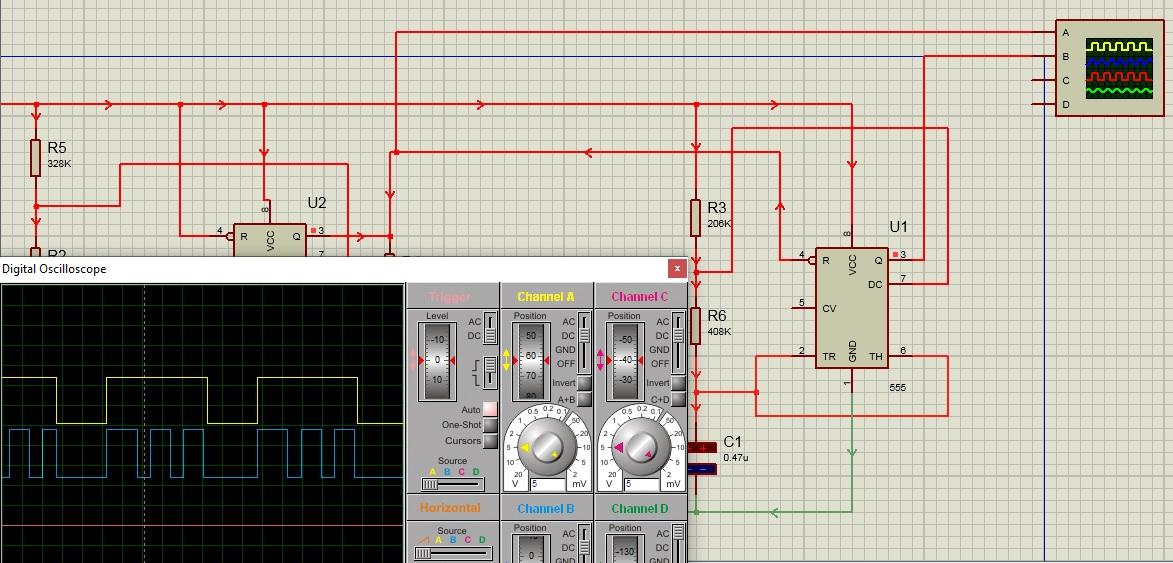Switch Trigger AC/DC coupling switch
The image size is (1173, 563).
tap(490, 328)
